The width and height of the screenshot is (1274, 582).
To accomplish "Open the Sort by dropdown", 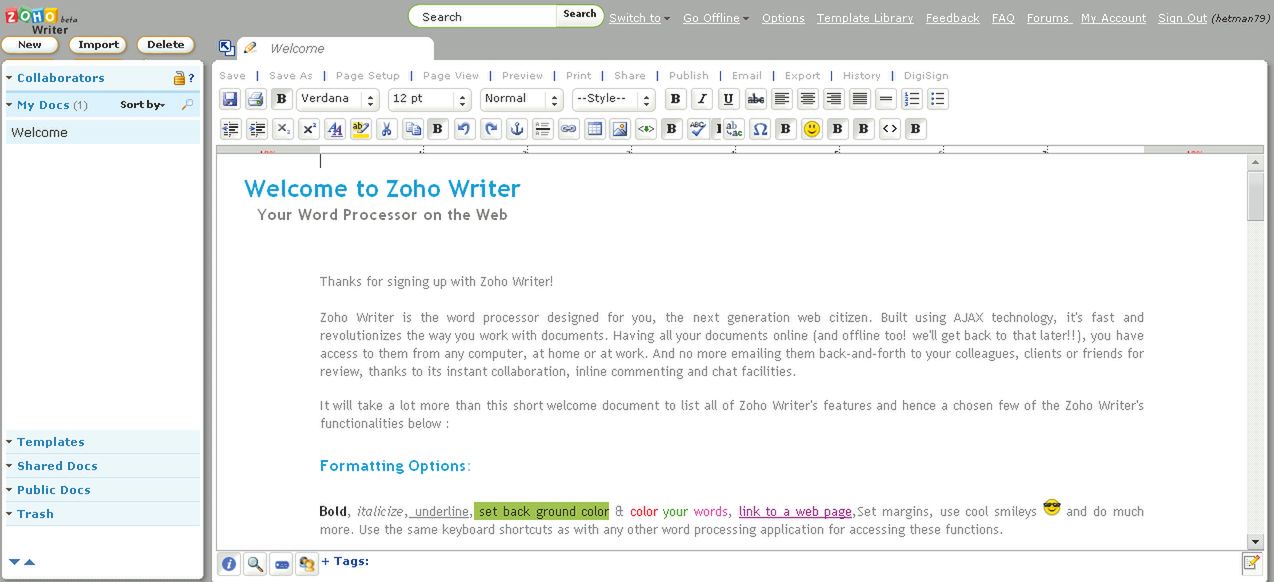I will (143, 105).
